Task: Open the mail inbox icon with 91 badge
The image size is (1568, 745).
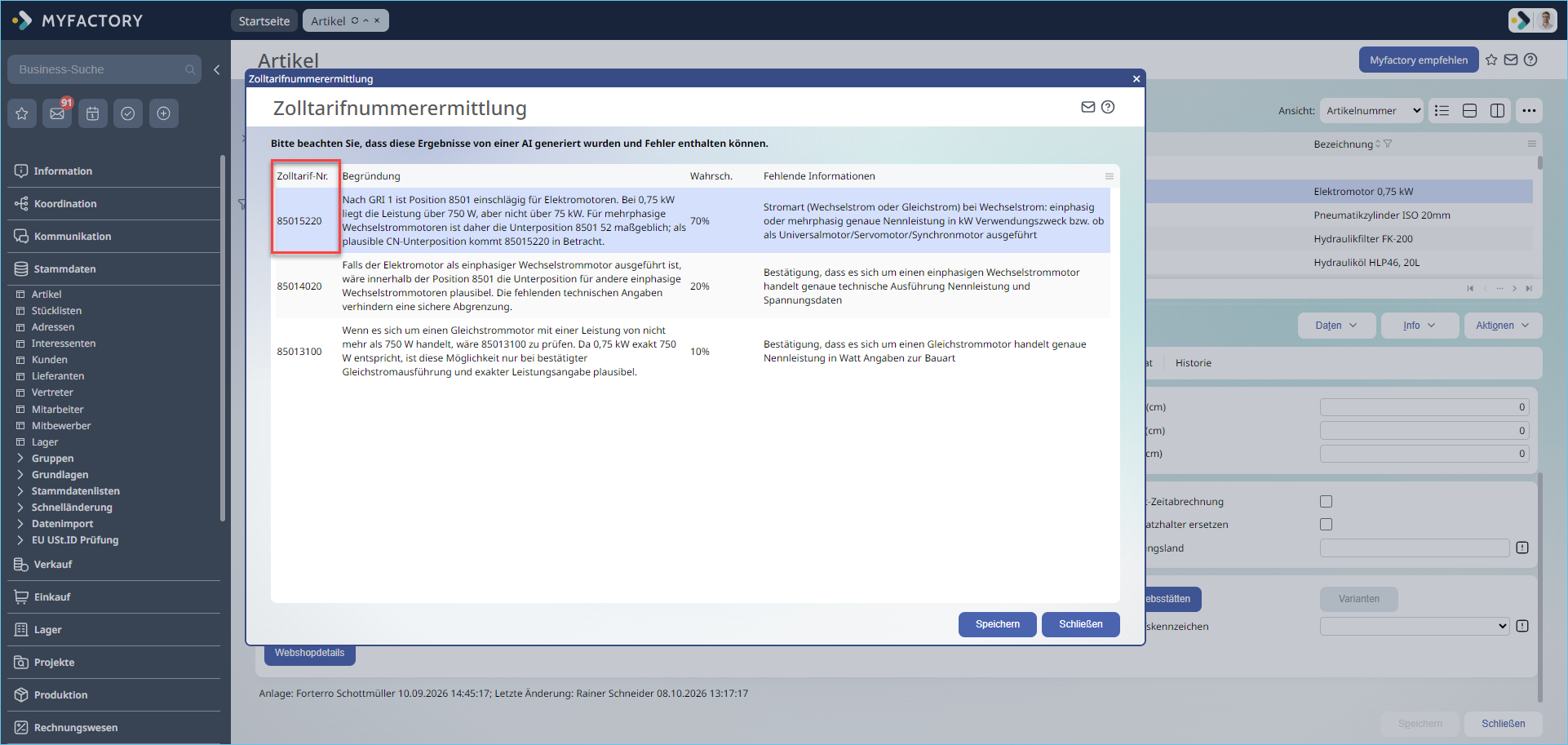Action: (57, 113)
